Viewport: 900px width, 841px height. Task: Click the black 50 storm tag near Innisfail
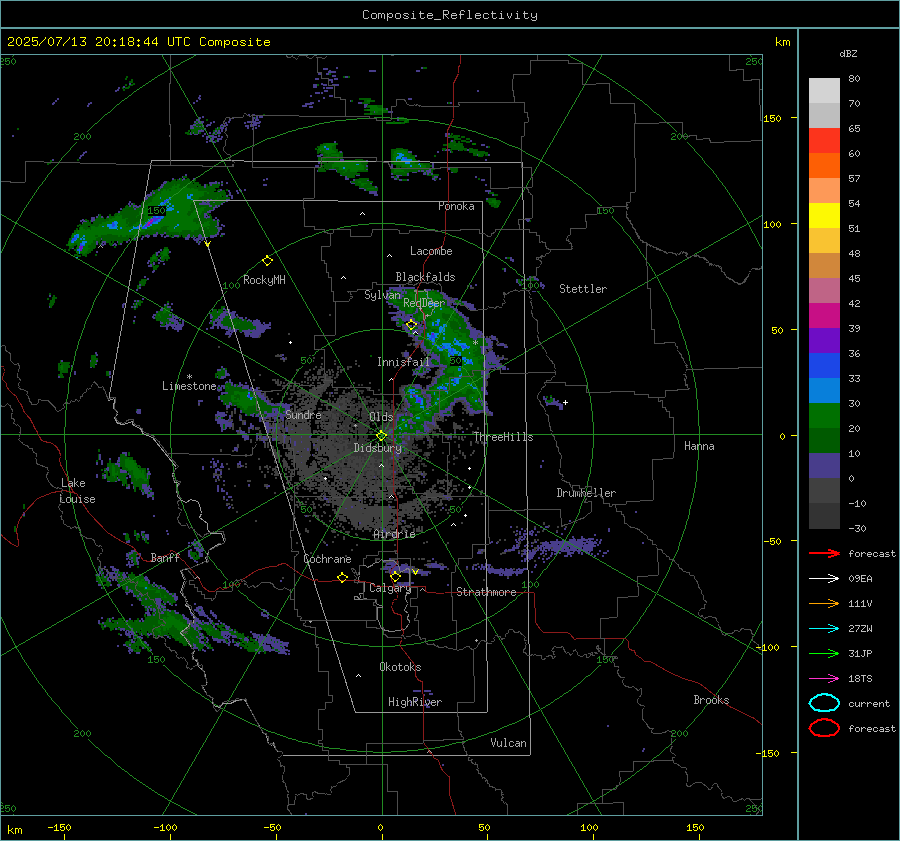point(455,361)
